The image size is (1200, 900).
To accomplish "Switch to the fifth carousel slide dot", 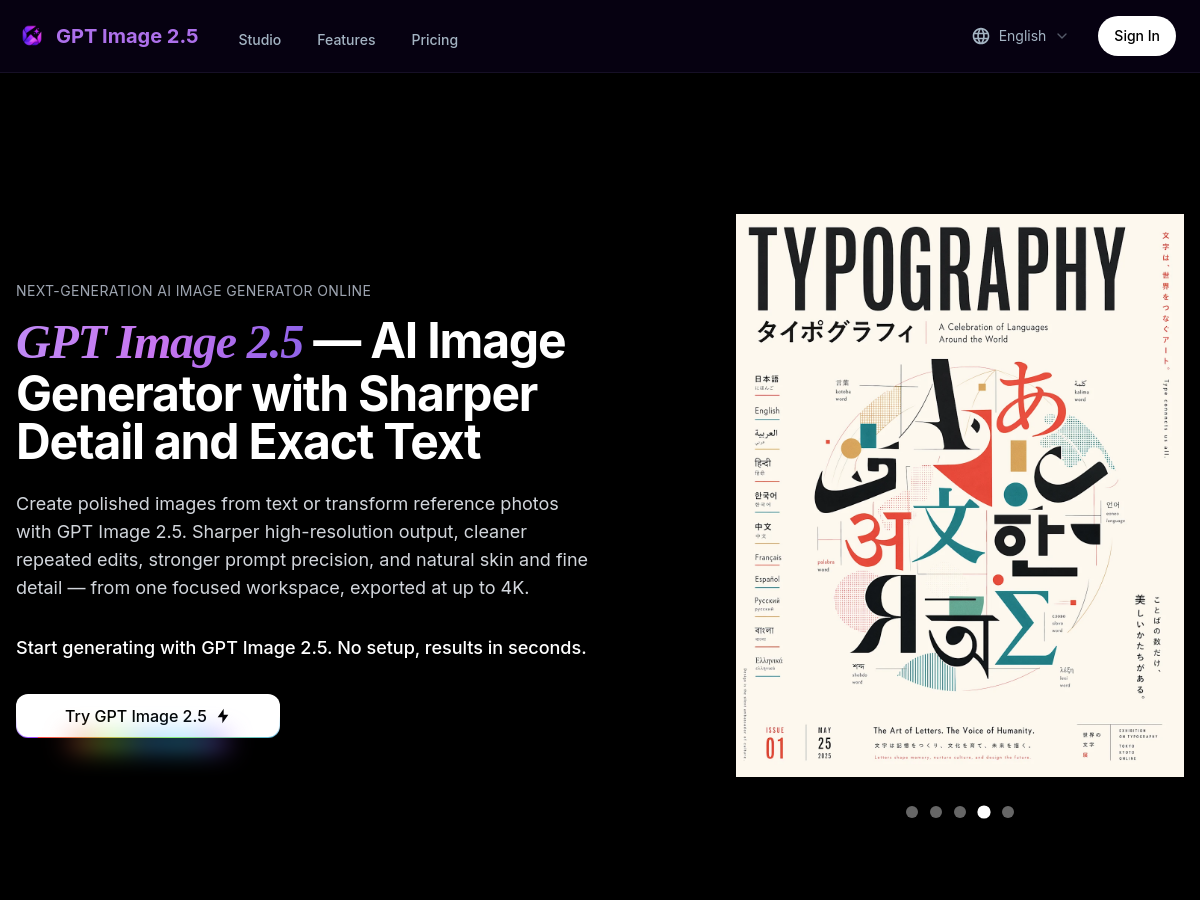I will [x=1008, y=812].
